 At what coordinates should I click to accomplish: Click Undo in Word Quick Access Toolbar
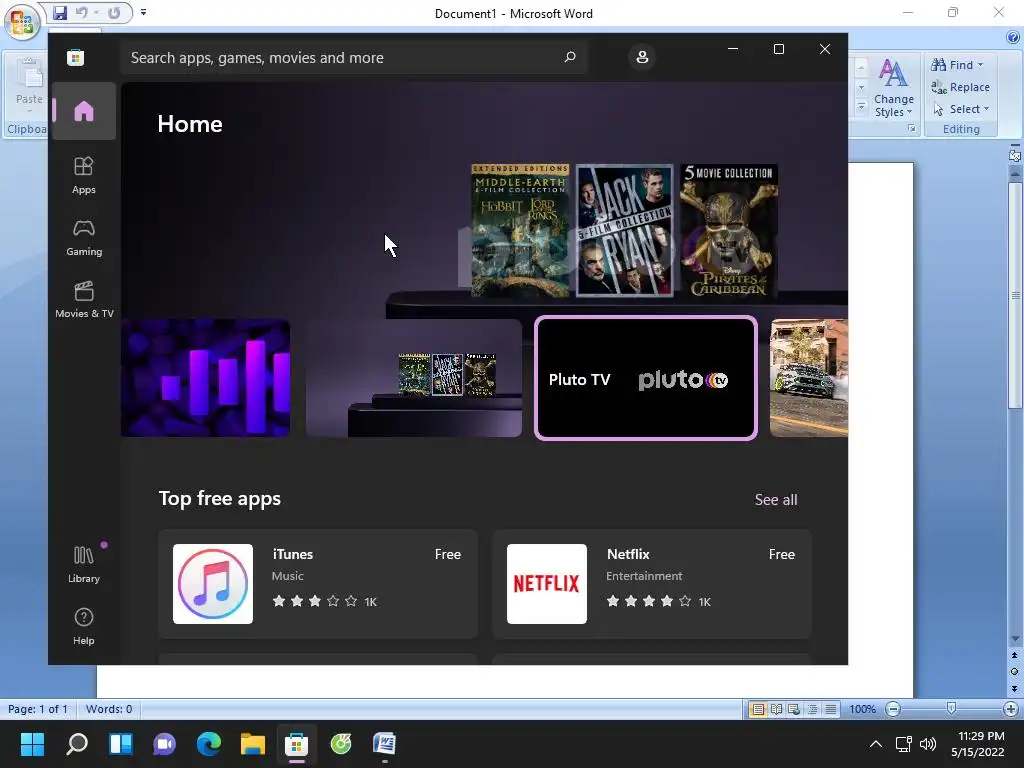click(x=81, y=12)
